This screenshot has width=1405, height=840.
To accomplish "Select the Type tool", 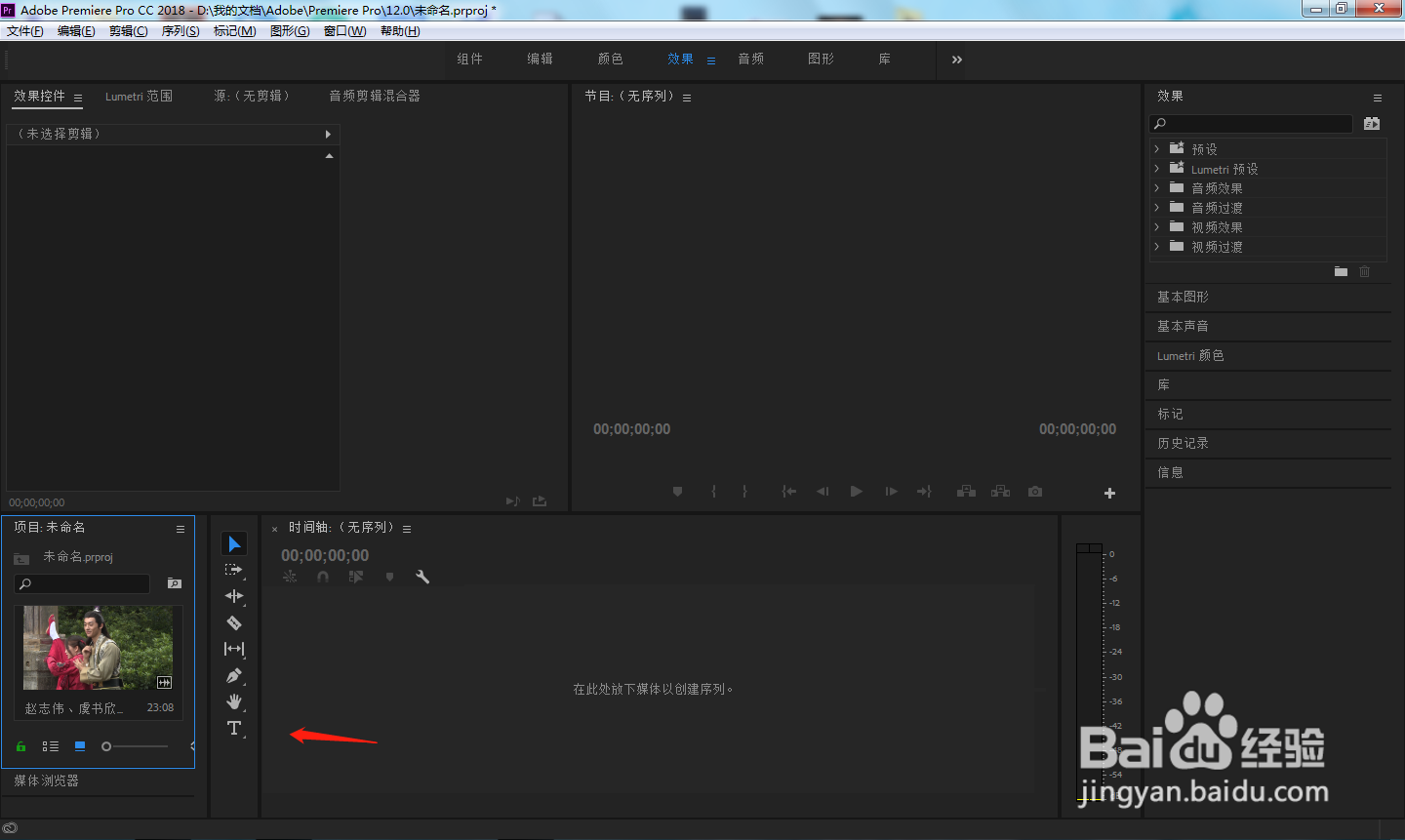I will [234, 728].
